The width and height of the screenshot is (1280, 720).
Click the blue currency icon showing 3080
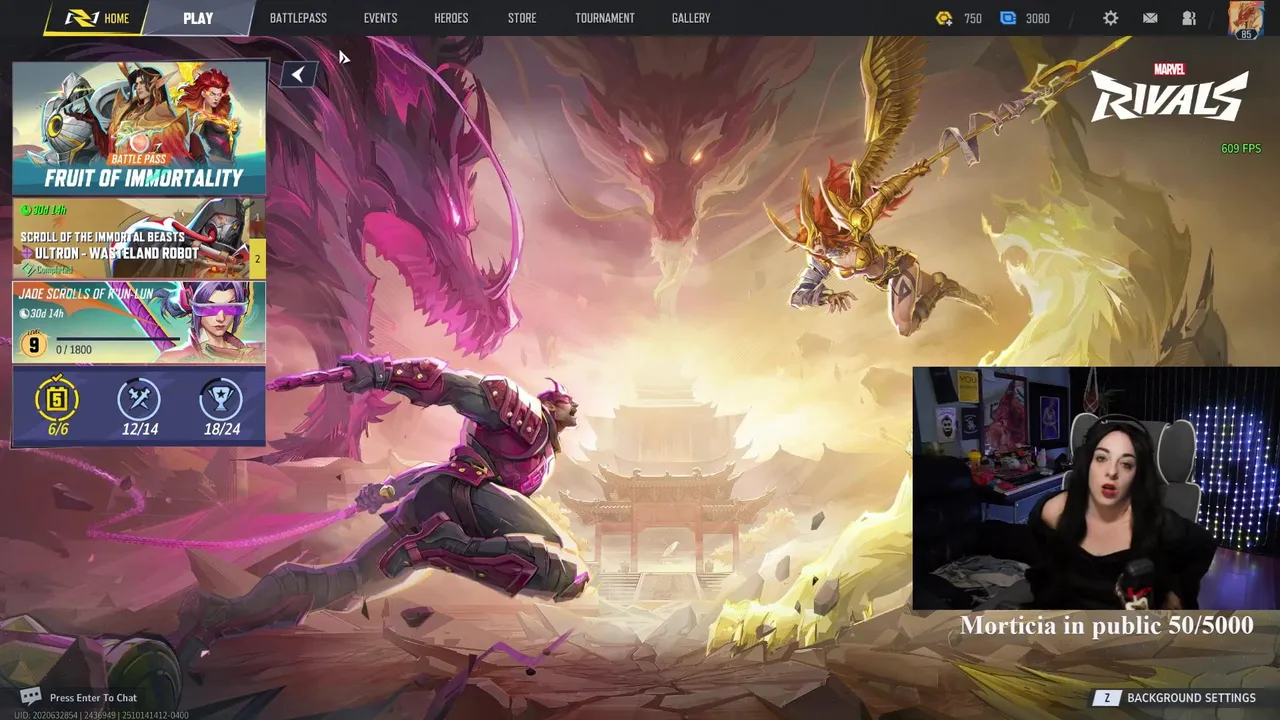1008,18
